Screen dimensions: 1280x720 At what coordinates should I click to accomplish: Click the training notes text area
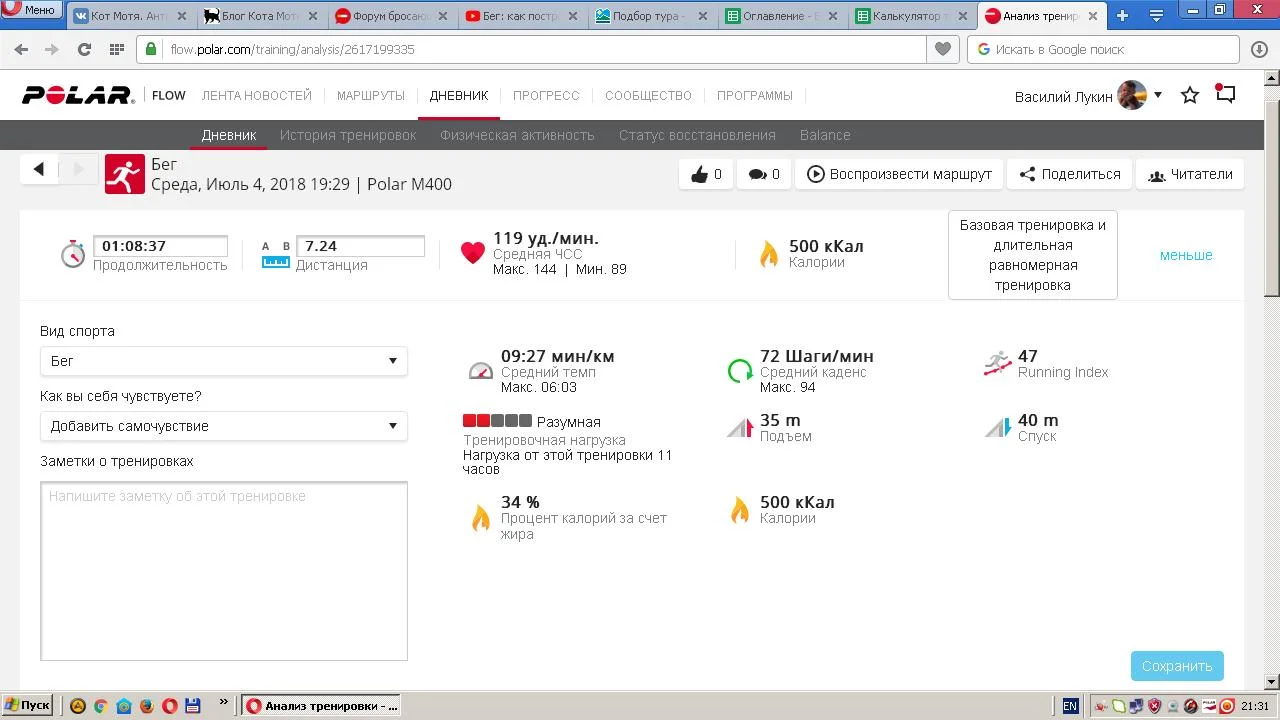pos(224,571)
